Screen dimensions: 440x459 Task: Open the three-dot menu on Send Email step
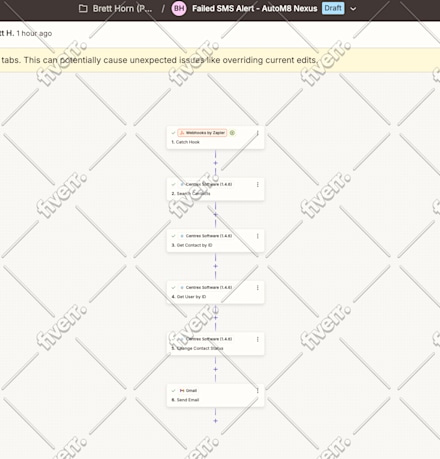point(258,391)
